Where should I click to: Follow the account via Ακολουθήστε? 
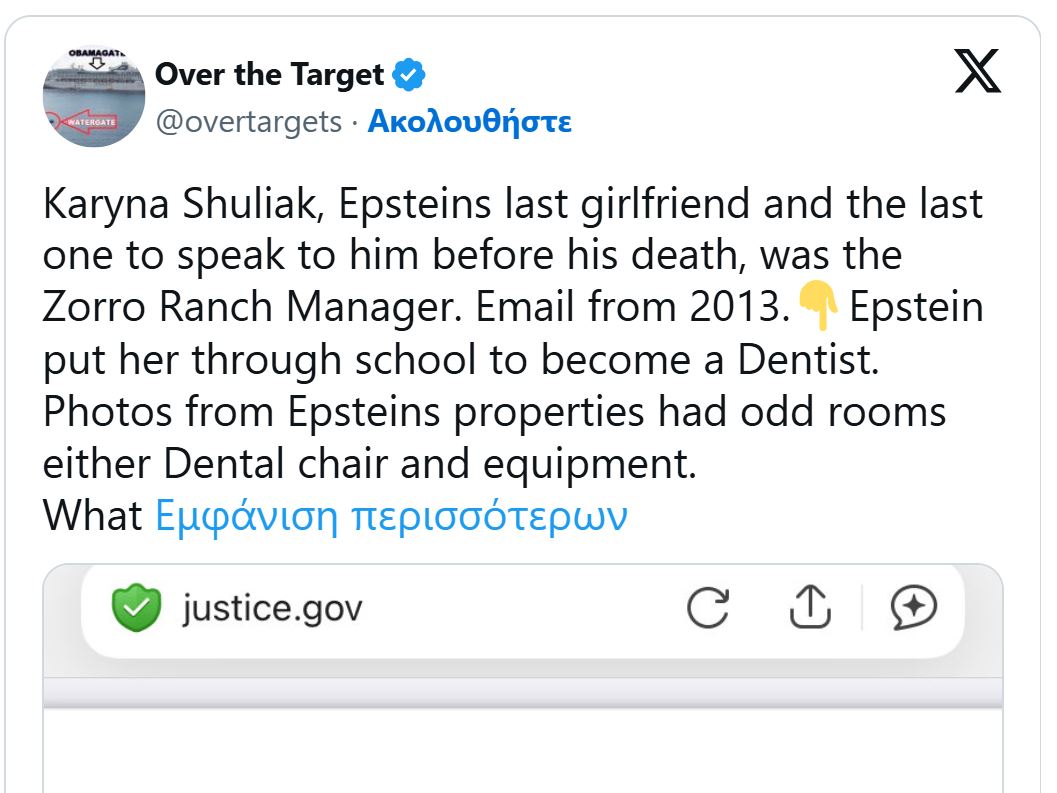coord(469,122)
